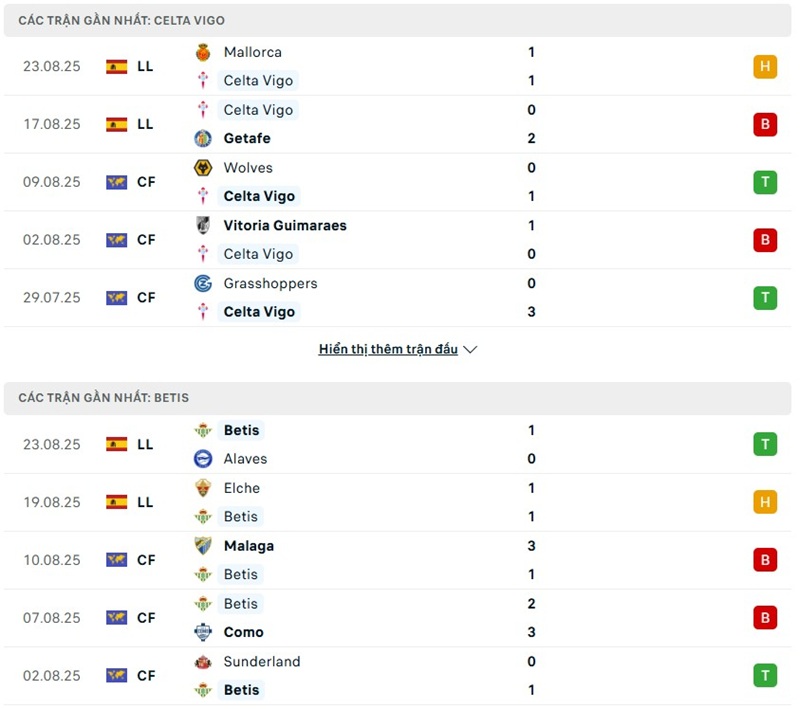800x709 pixels.
Task: Click the Grasshoppers club crest icon
Action: pos(203,284)
